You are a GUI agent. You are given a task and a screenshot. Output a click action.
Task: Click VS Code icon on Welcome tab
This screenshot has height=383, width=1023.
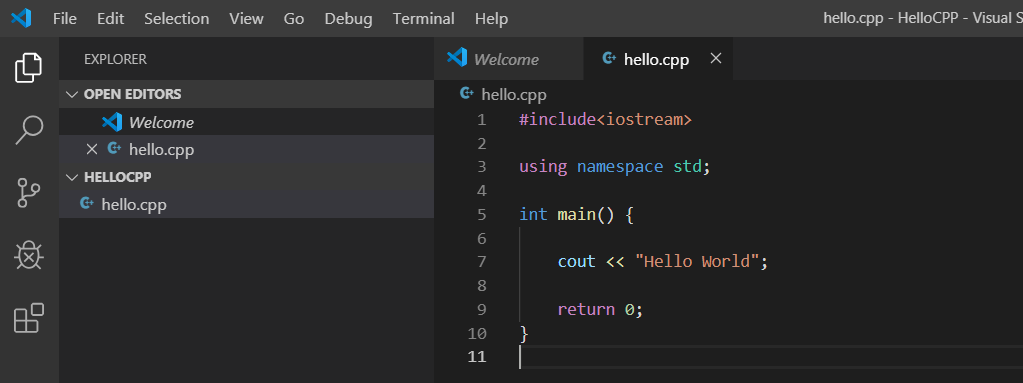pyautogui.click(x=457, y=57)
